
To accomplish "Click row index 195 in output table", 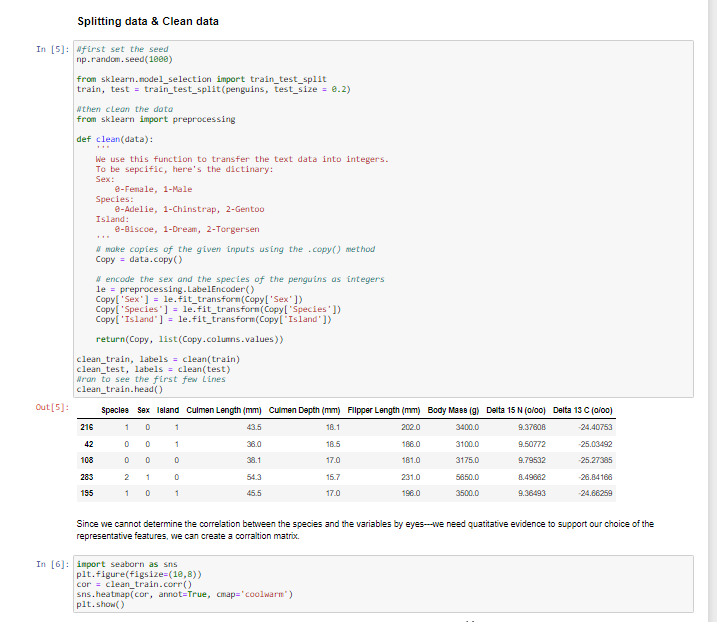I will coord(87,493).
